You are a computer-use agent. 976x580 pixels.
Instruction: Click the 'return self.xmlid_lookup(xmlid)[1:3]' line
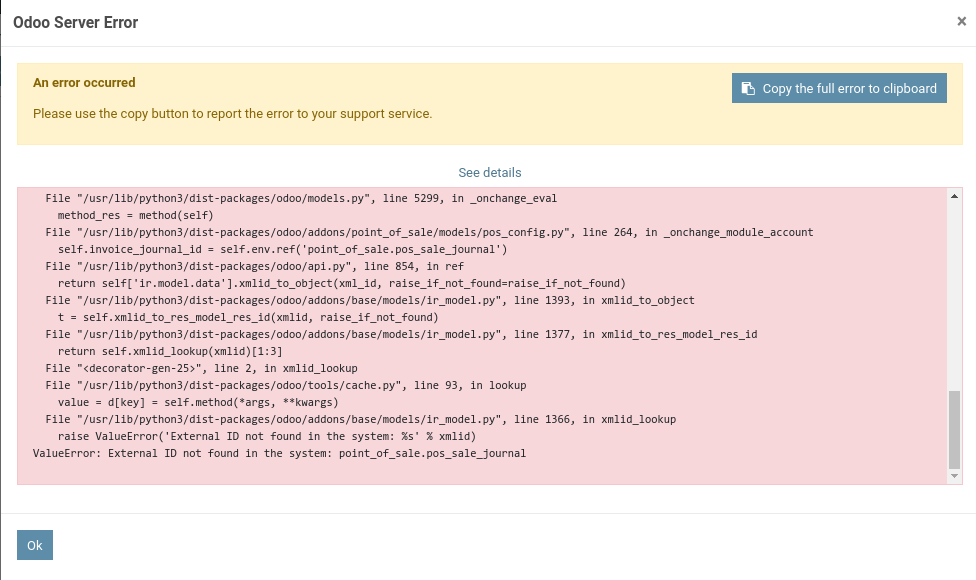pyautogui.click(x=170, y=351)
